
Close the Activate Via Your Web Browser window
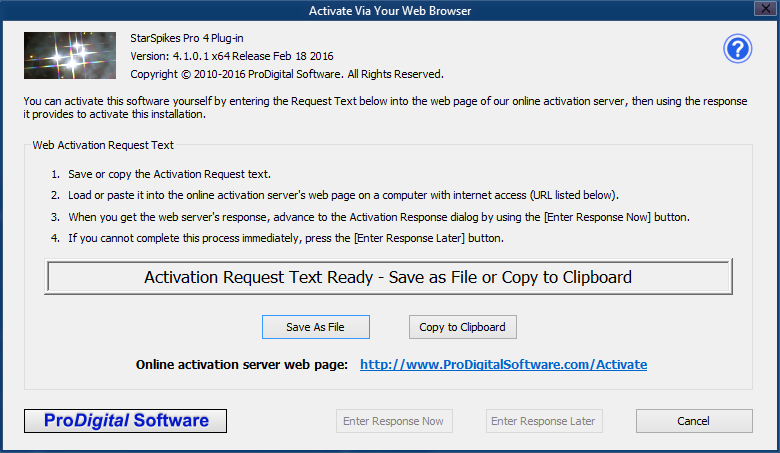point(766,8)
